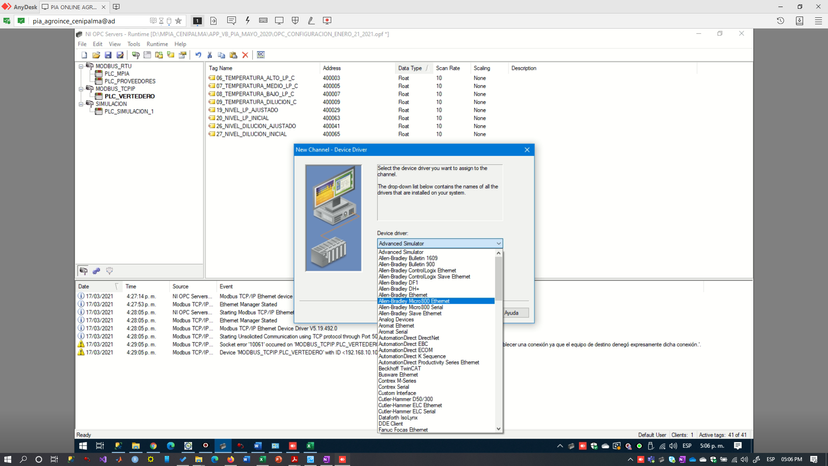Click the Paste clipboard toolbar icon
Image resolution: width=828 pixels, height=466 pixels.
(x=233, y=55)
